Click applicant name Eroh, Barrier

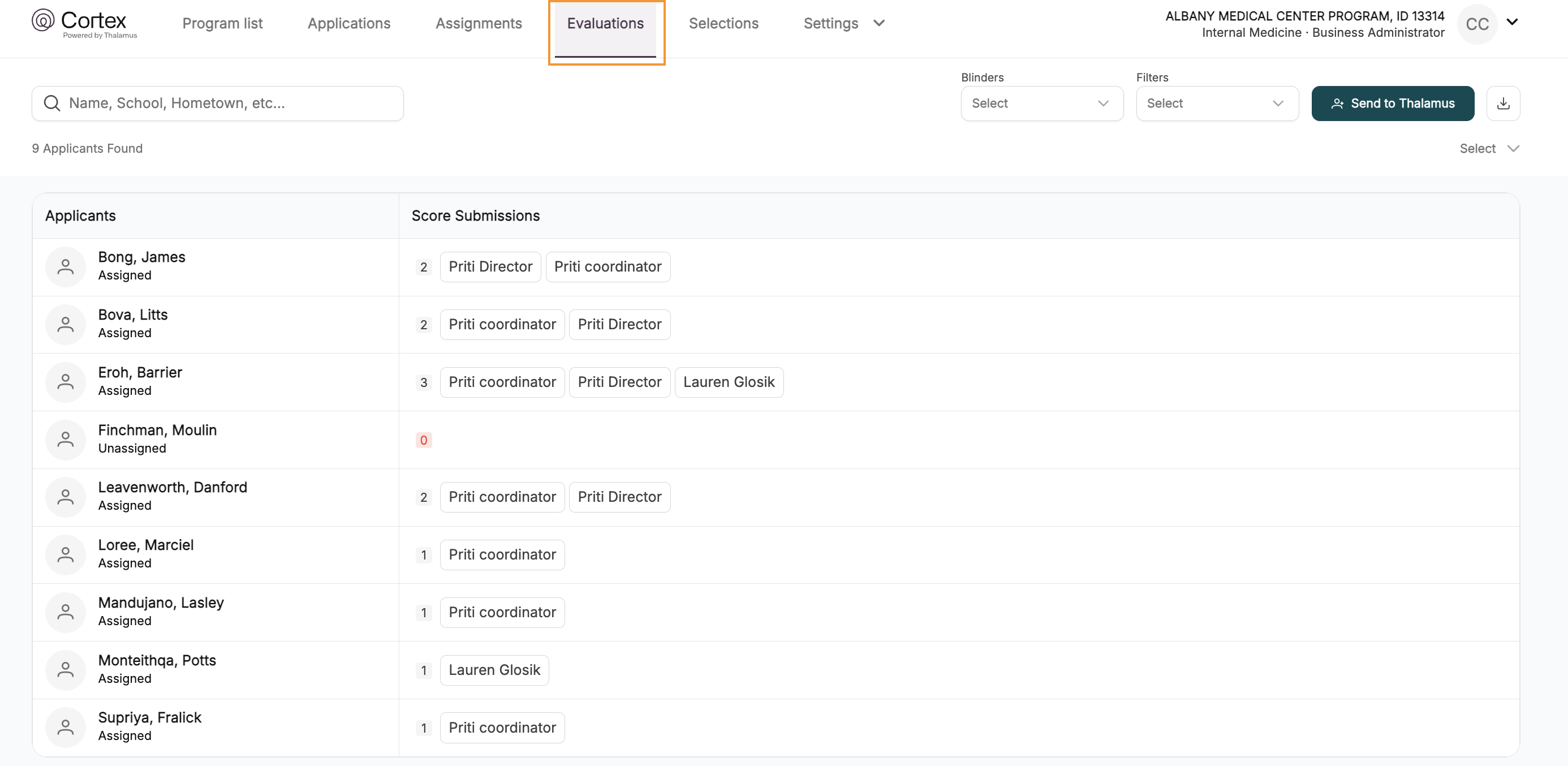(x=140, y=373)
